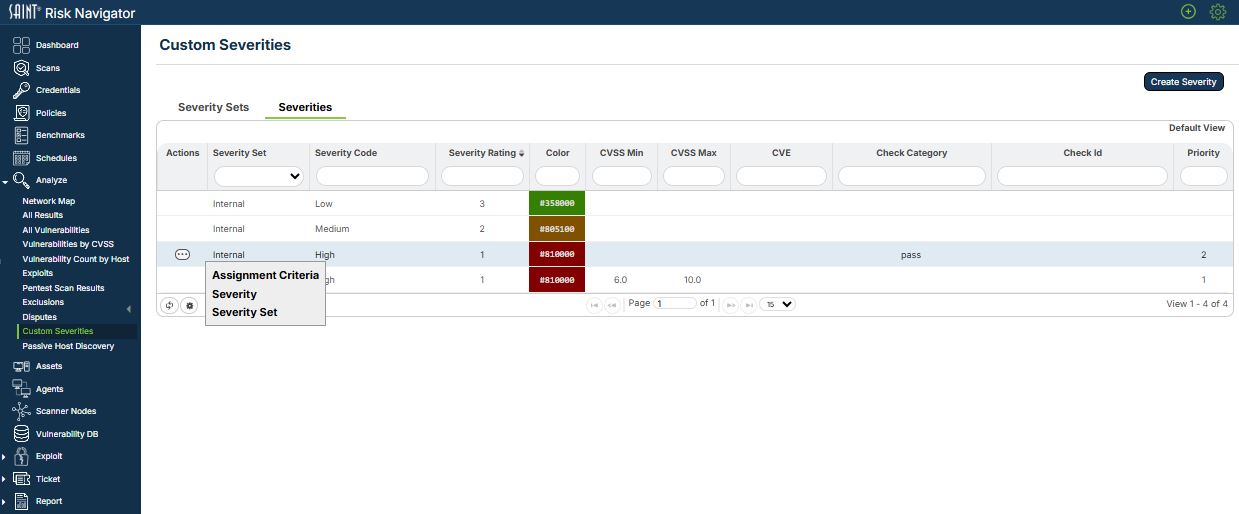This screenshot has width=1239, height=514.
Task: Open Pentest Scan Results
Action: 63,288
